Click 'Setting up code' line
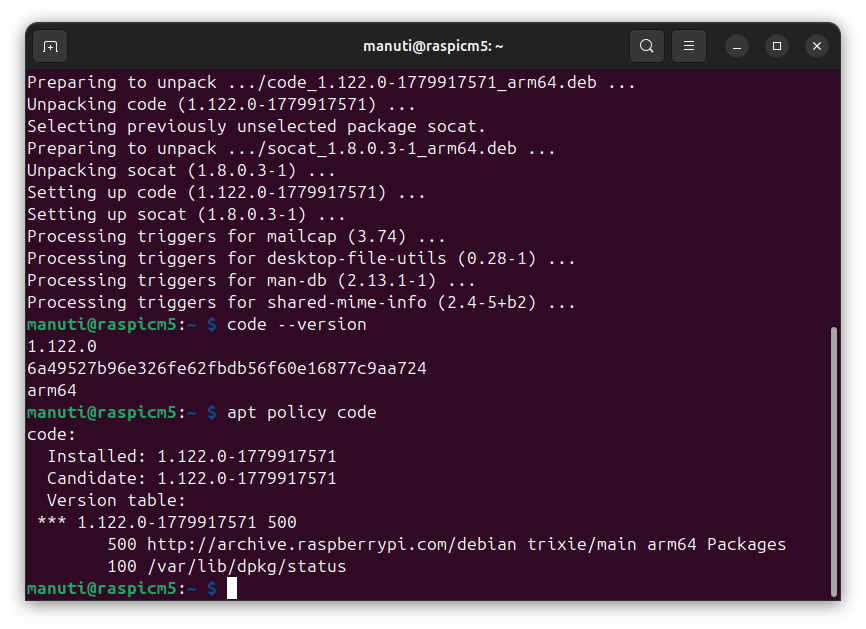This screenshot has width=866, height=629. coord(226,193)
